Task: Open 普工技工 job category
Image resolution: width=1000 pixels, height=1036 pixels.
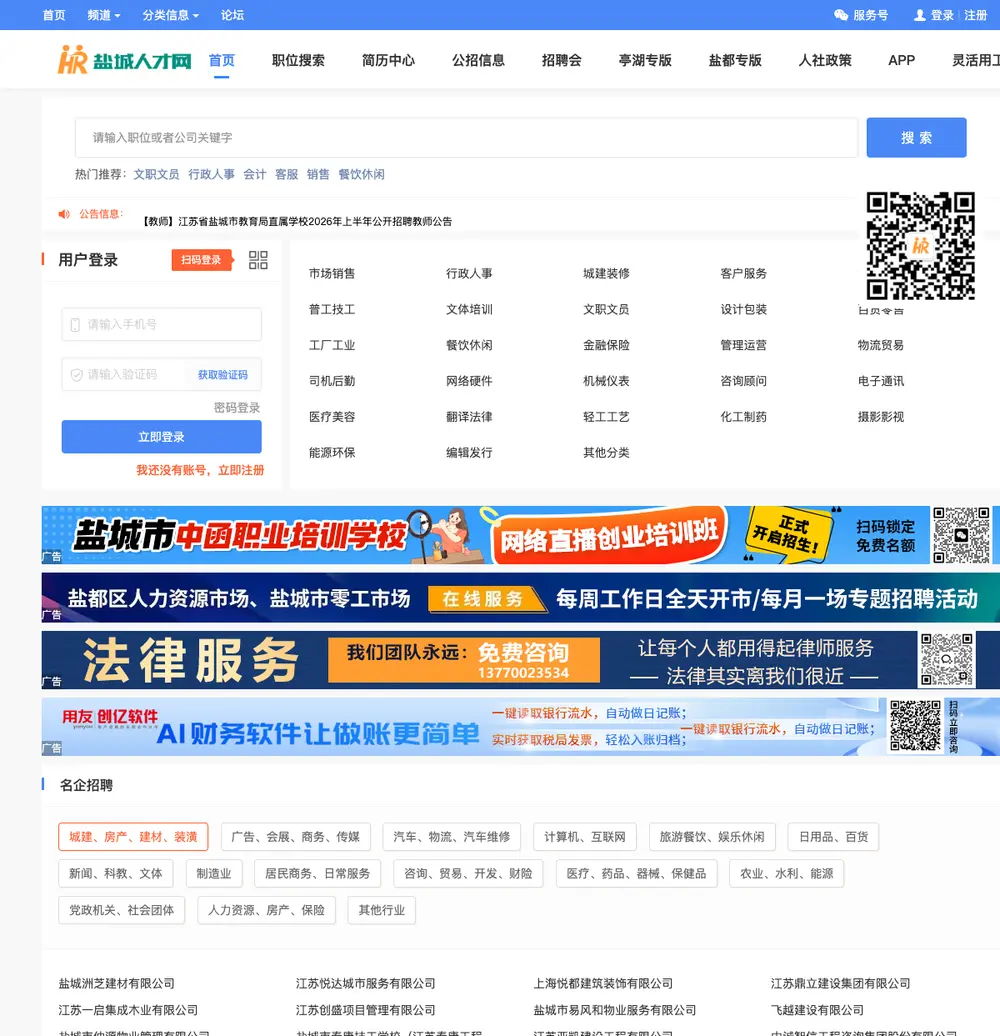Action: pos(332,309)
